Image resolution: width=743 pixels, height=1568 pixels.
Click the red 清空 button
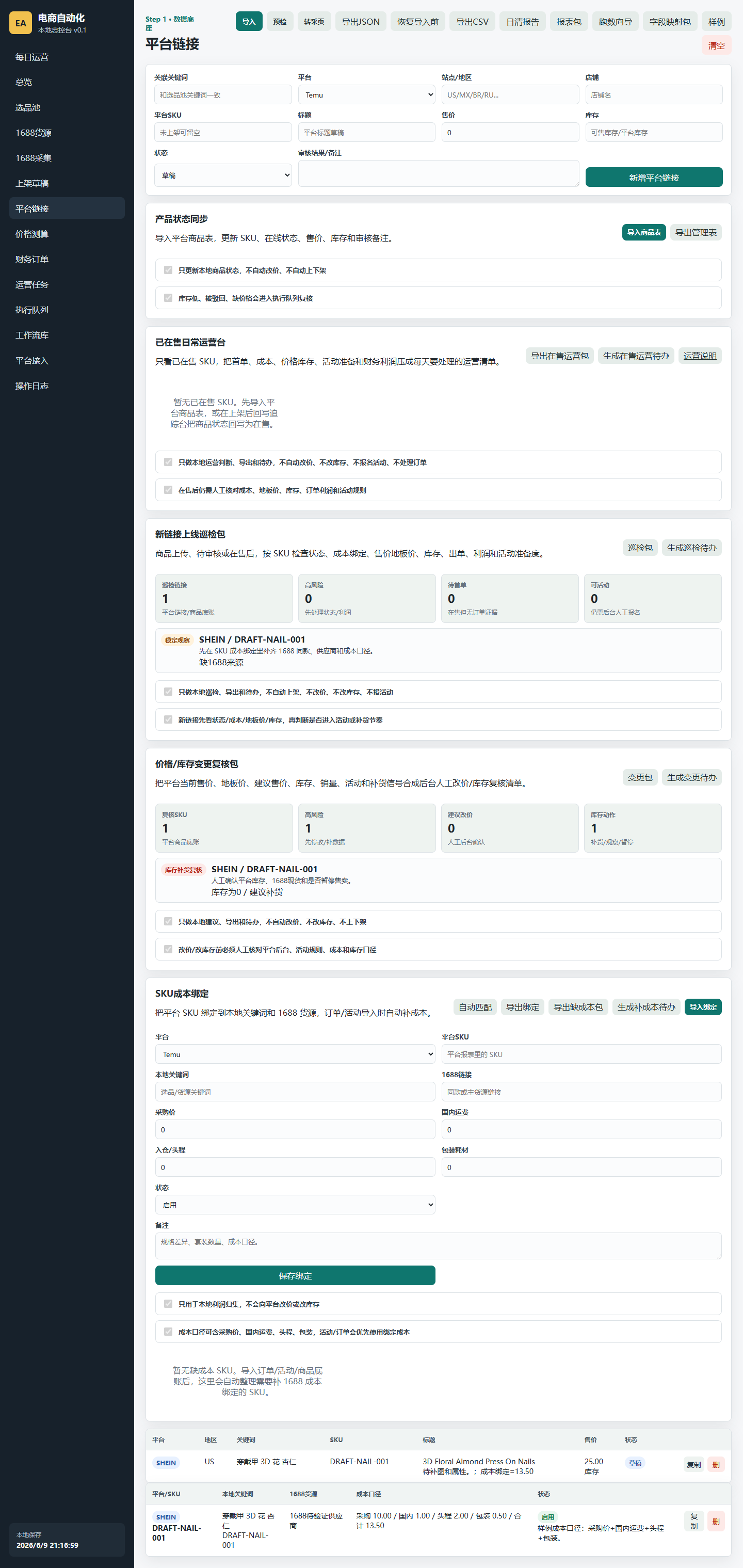pyautogui.click(x=716, y=45)
